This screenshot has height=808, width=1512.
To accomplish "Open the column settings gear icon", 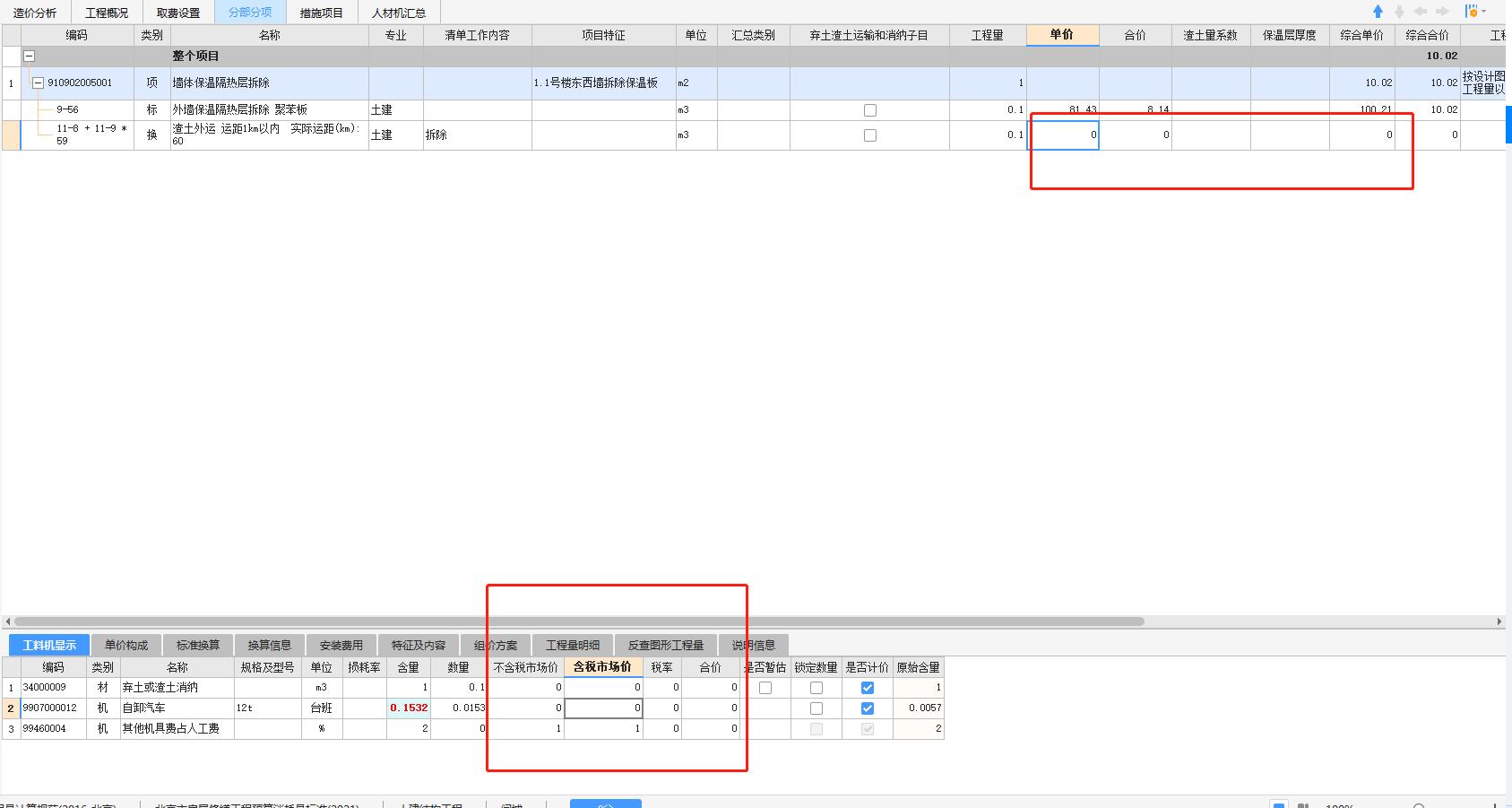I will [x=1471, y=12].
